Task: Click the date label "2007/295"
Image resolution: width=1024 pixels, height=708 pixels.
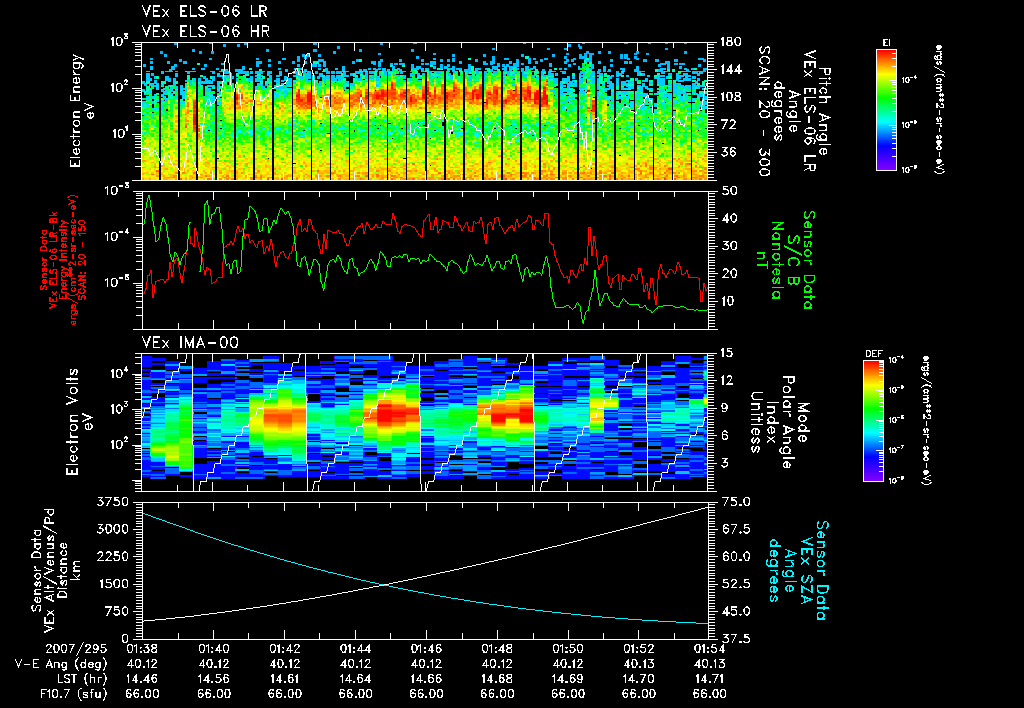Action: [x=78, y=649]
